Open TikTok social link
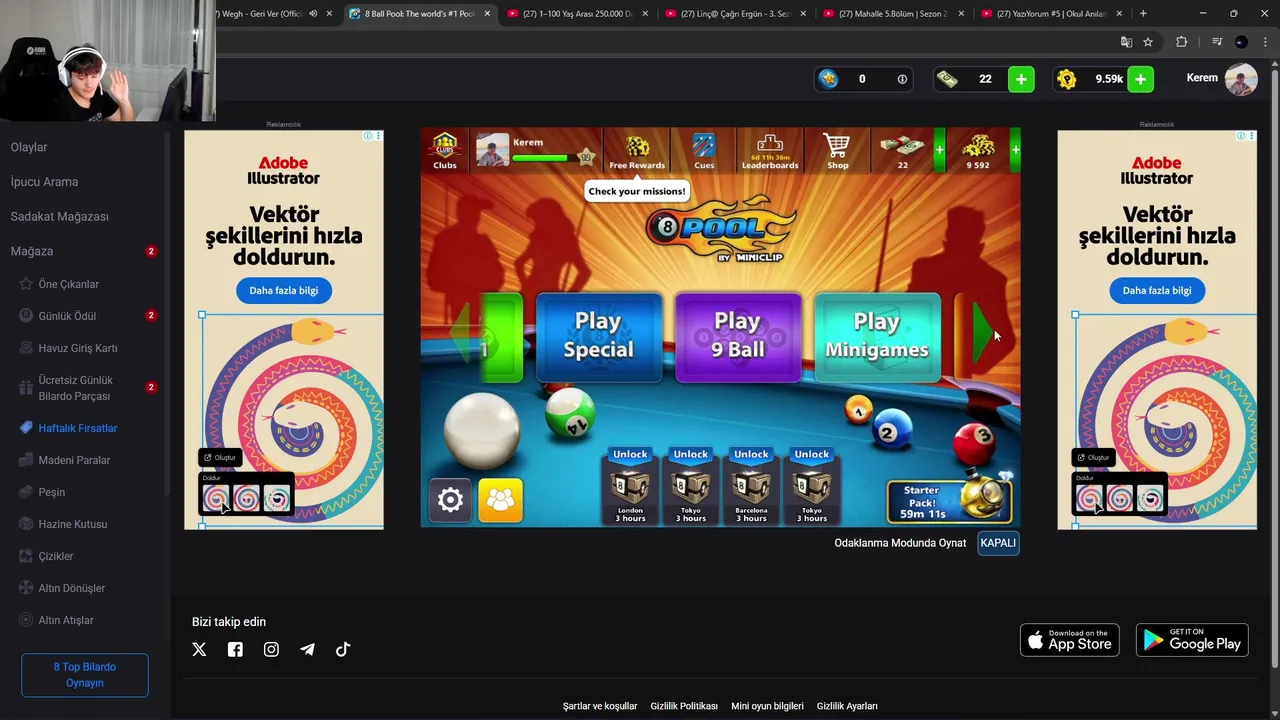 click(343, 649)
